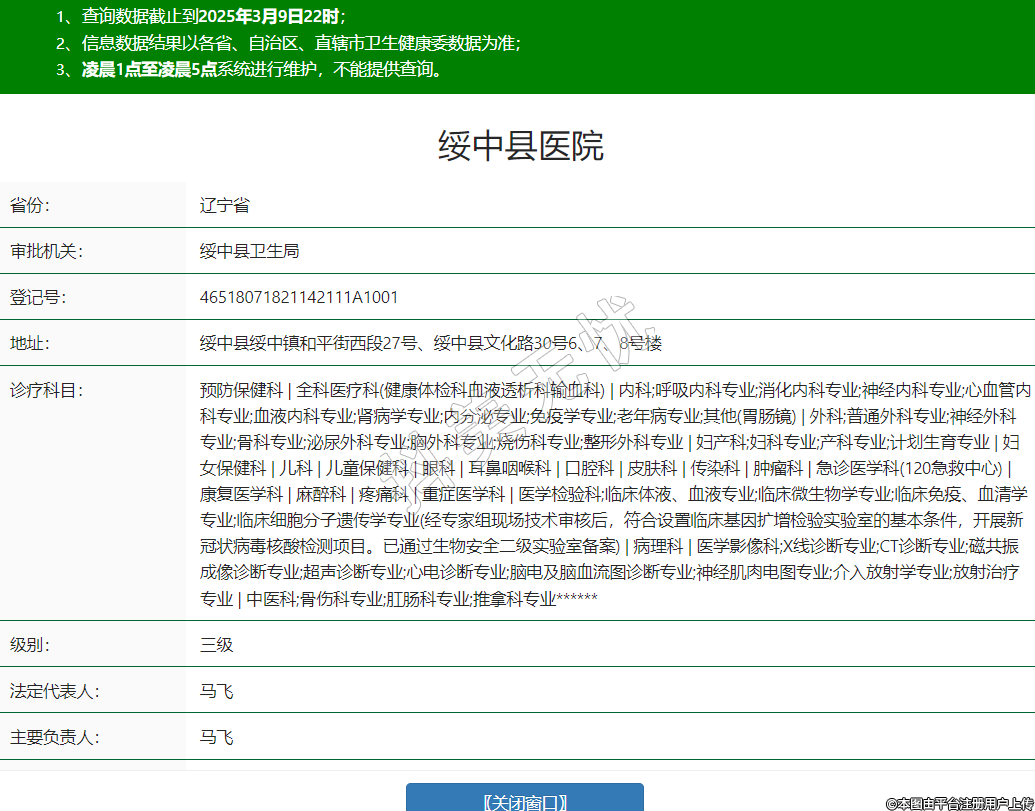This screenshot has height=811, width=1035.
Task: Select the 诊疗科目 field label
Action: point(46,390)
